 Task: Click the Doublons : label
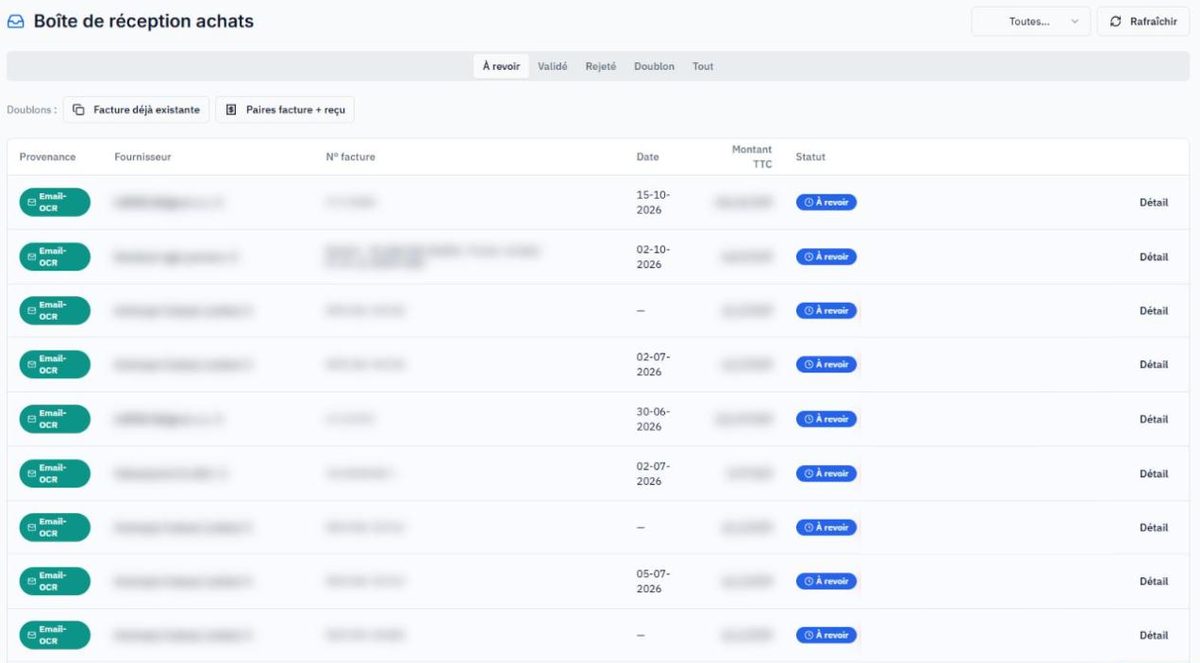coord(32,110)
